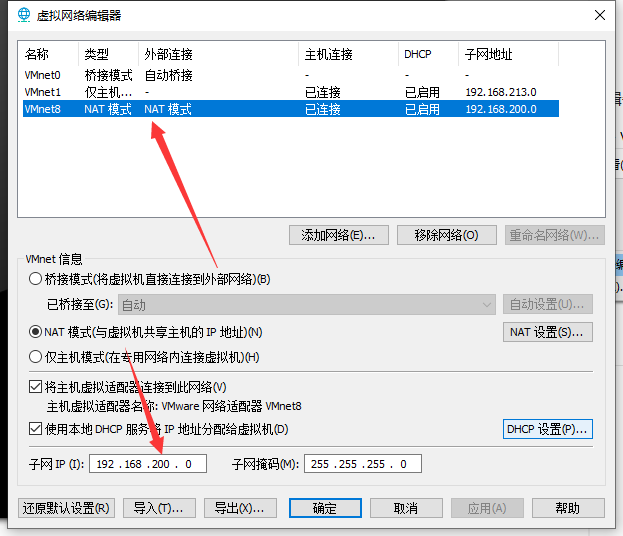Click the 子网掩码 input field
Viewport: 623px width, 536px height.
pyautogui.click(x=362, y=464)
